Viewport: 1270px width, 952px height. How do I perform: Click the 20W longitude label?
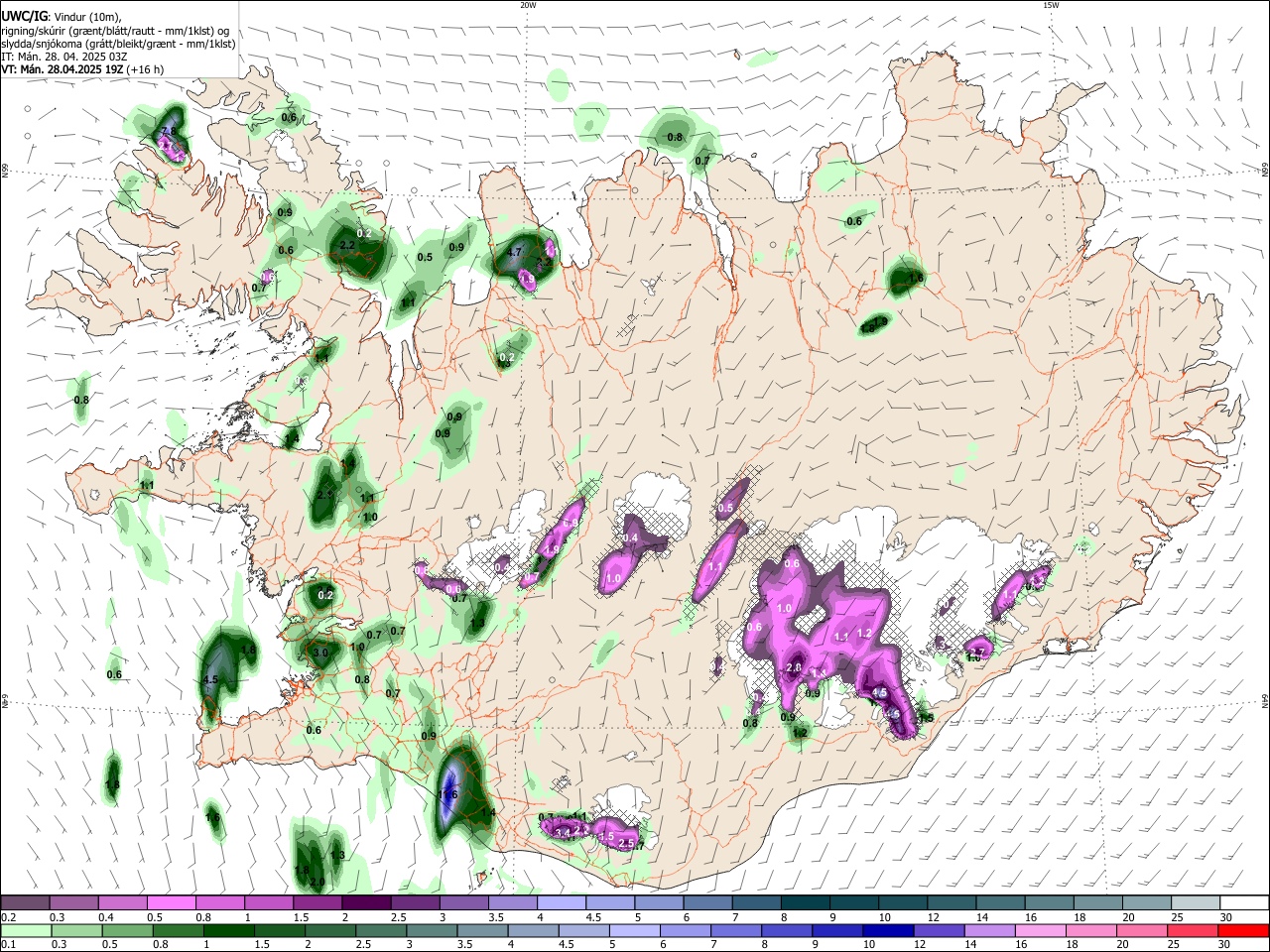528,5
